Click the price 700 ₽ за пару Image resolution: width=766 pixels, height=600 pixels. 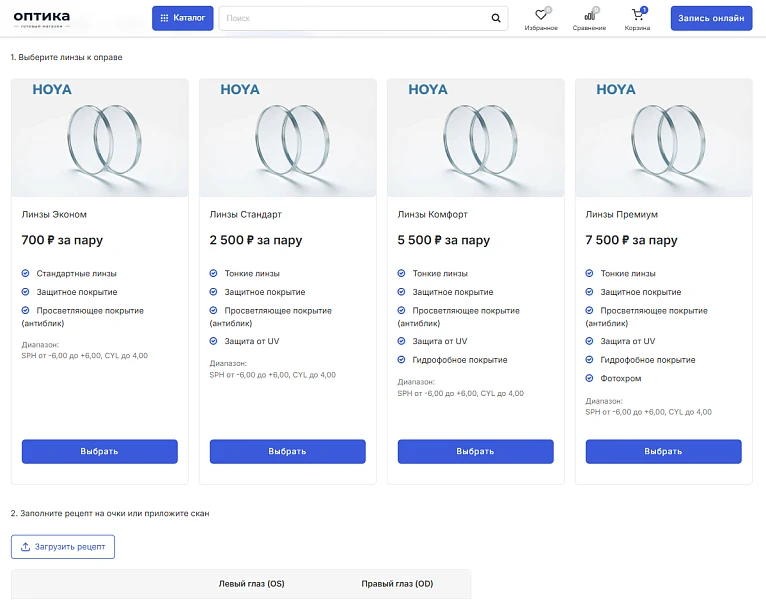pos(62,240)
